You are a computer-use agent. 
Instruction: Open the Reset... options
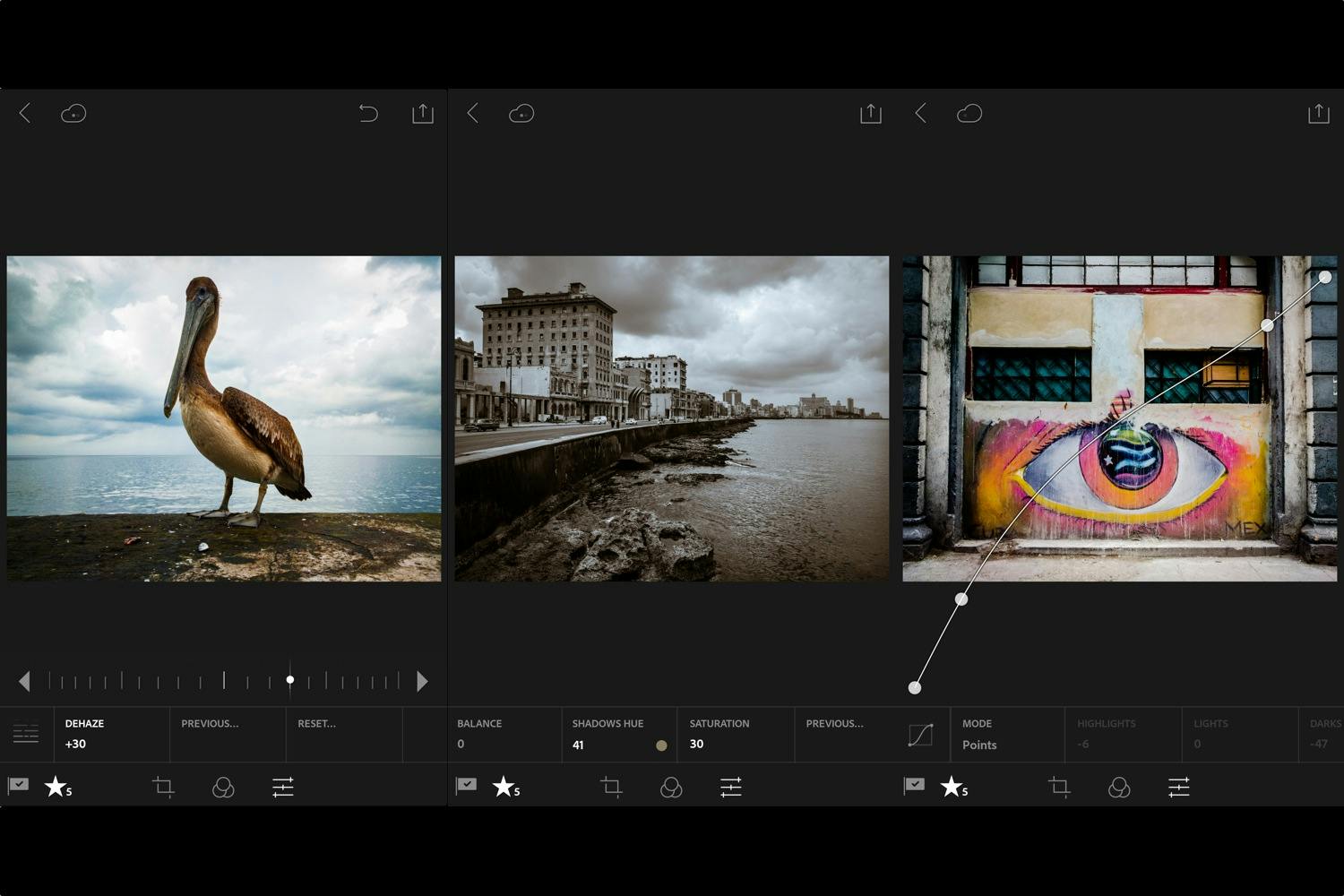tap(318, 724)
